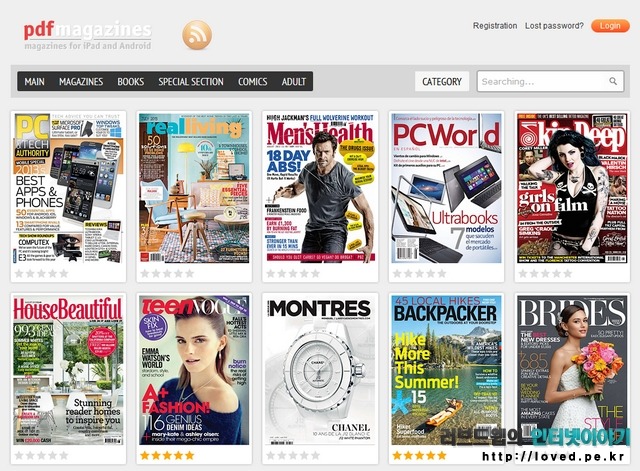Open the PC & Tech Authority magazine cover
Screen dimensions: 640x471
point(69,188)
